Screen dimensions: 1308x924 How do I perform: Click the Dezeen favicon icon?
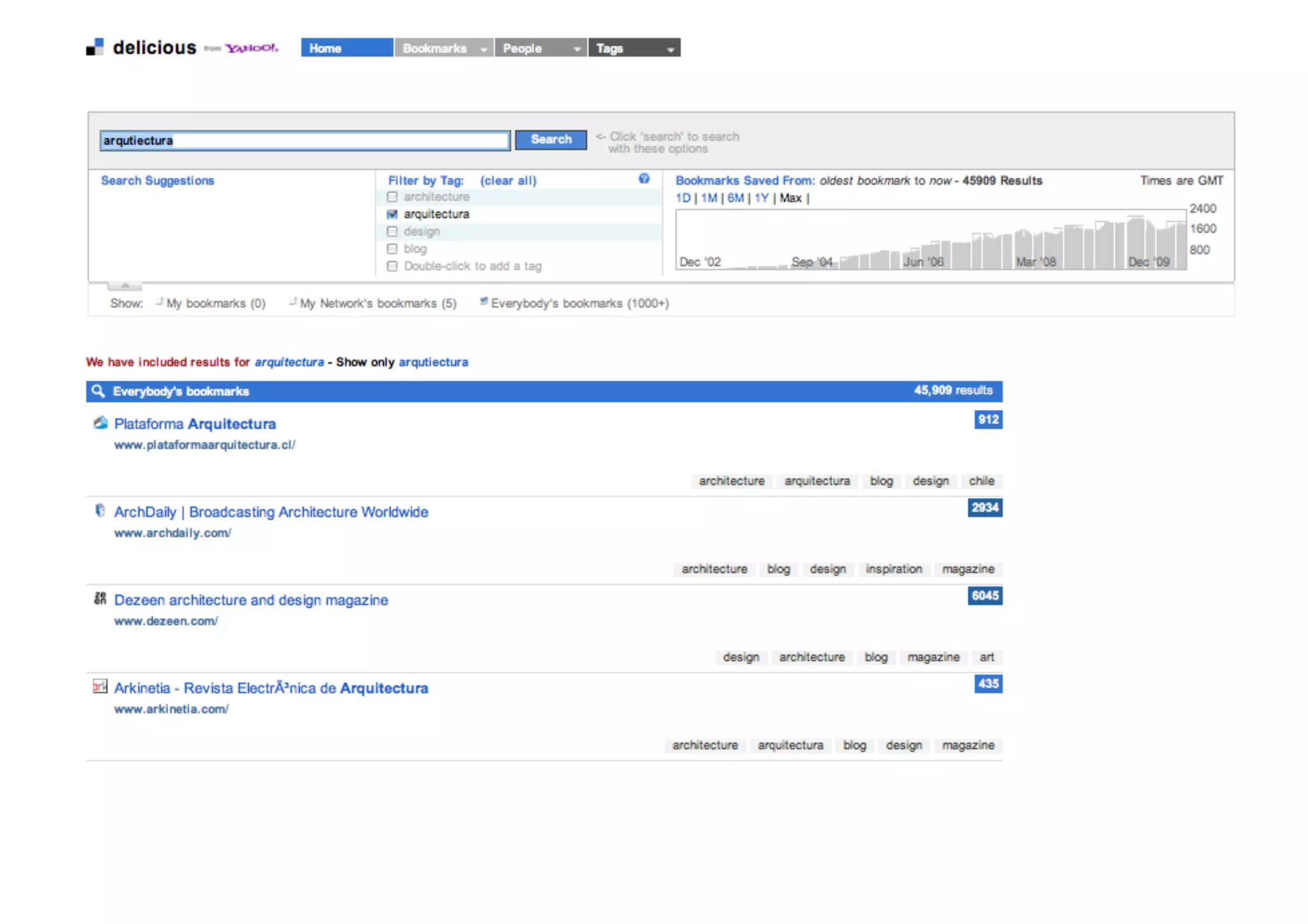[100, 598]
